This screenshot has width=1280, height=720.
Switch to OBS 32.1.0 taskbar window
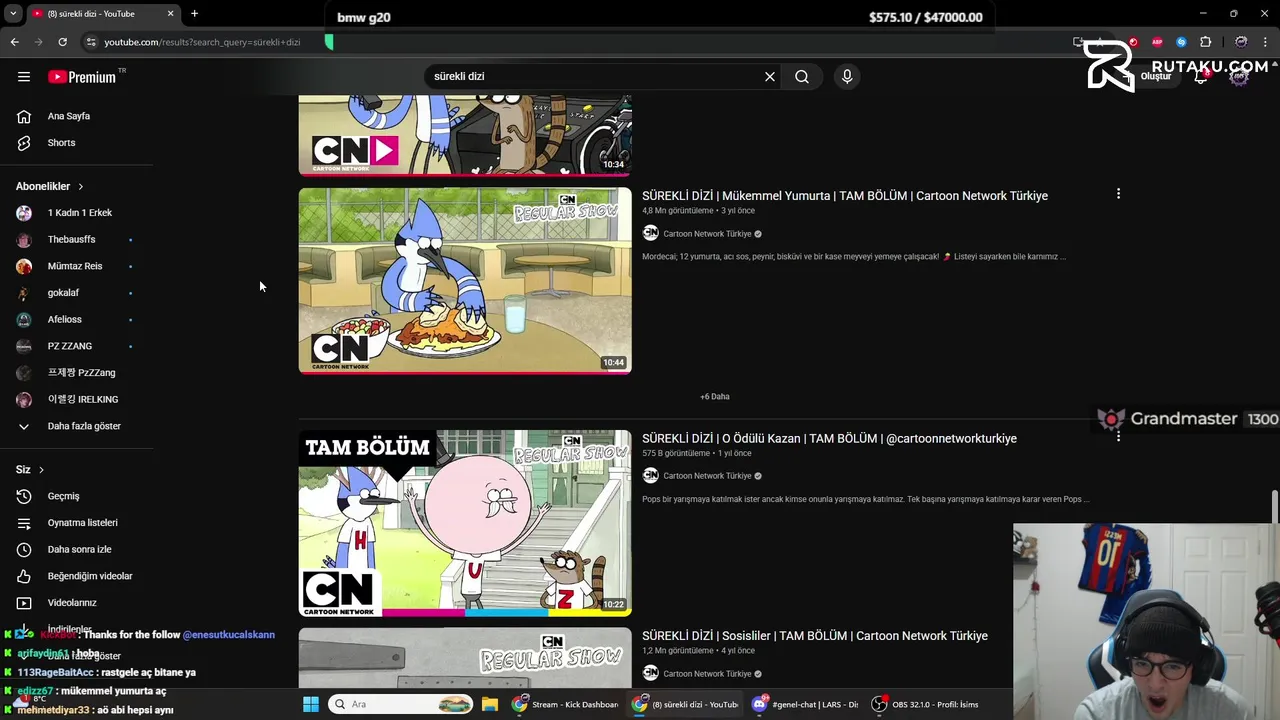[x=925, y=704]
